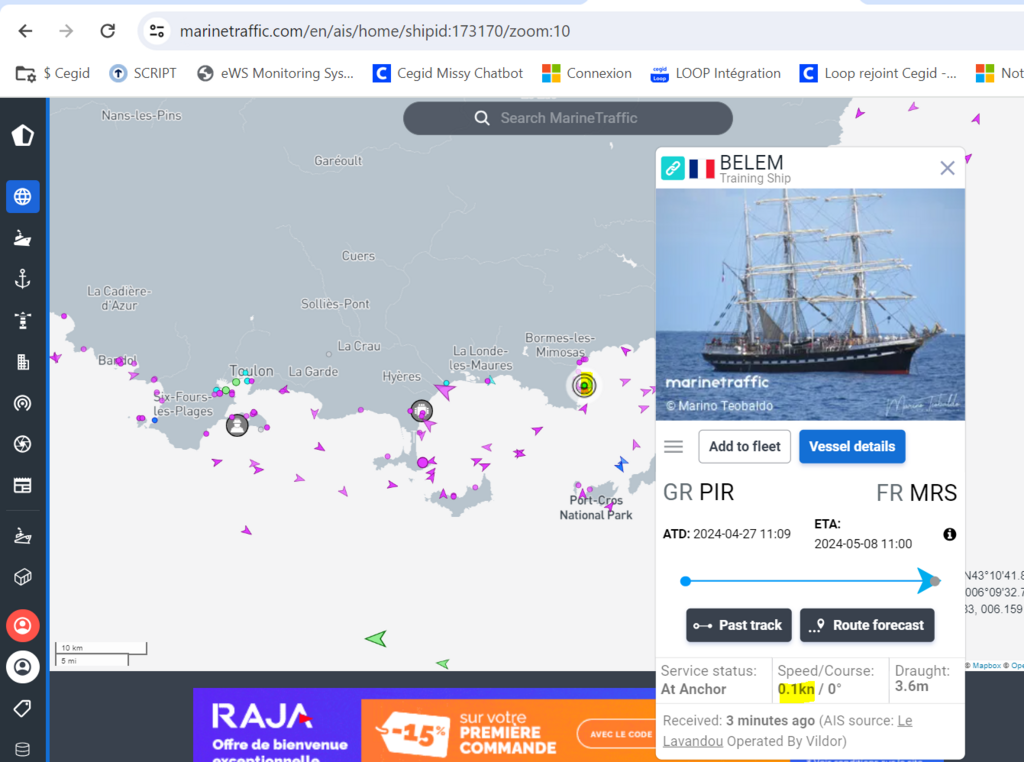Click the address bar URL
Viewport: 1024px width, 762px height.
[x=375, y=31]
